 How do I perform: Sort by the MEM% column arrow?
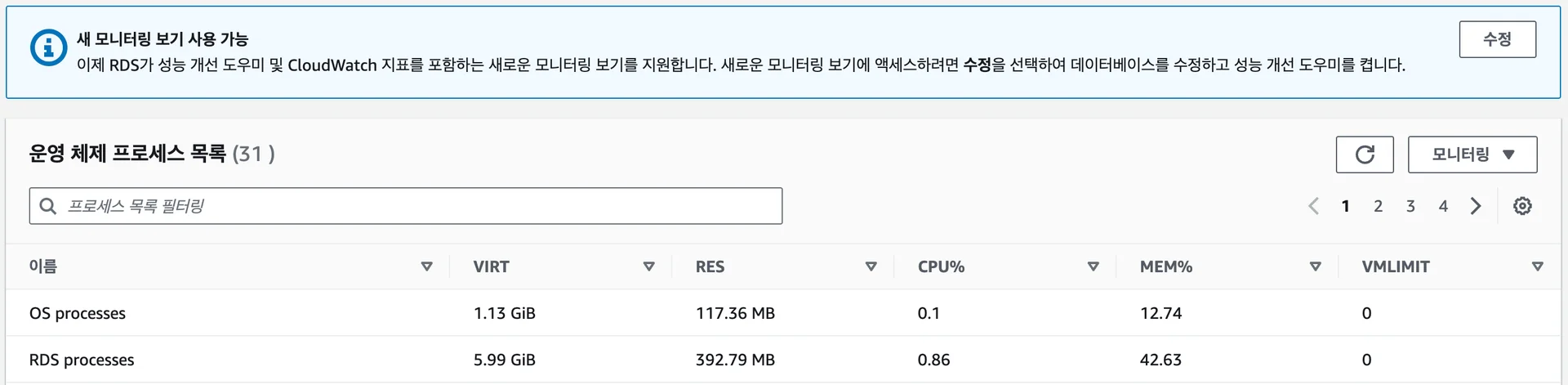tap(1316, 266)
